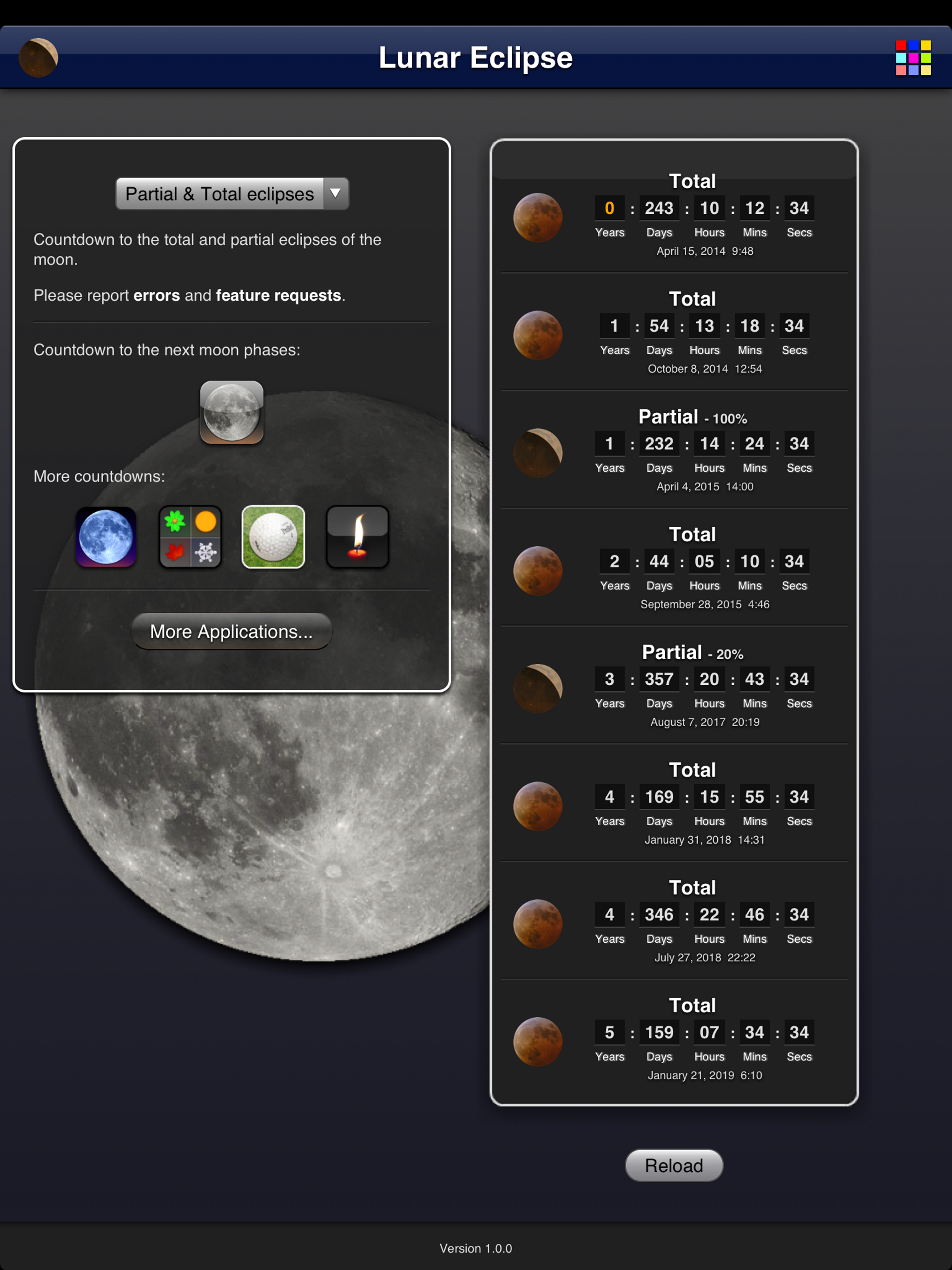This screenshot has width=952, height=1270.
Task: Click the red swatch in color grid
Action: (900, 46)
